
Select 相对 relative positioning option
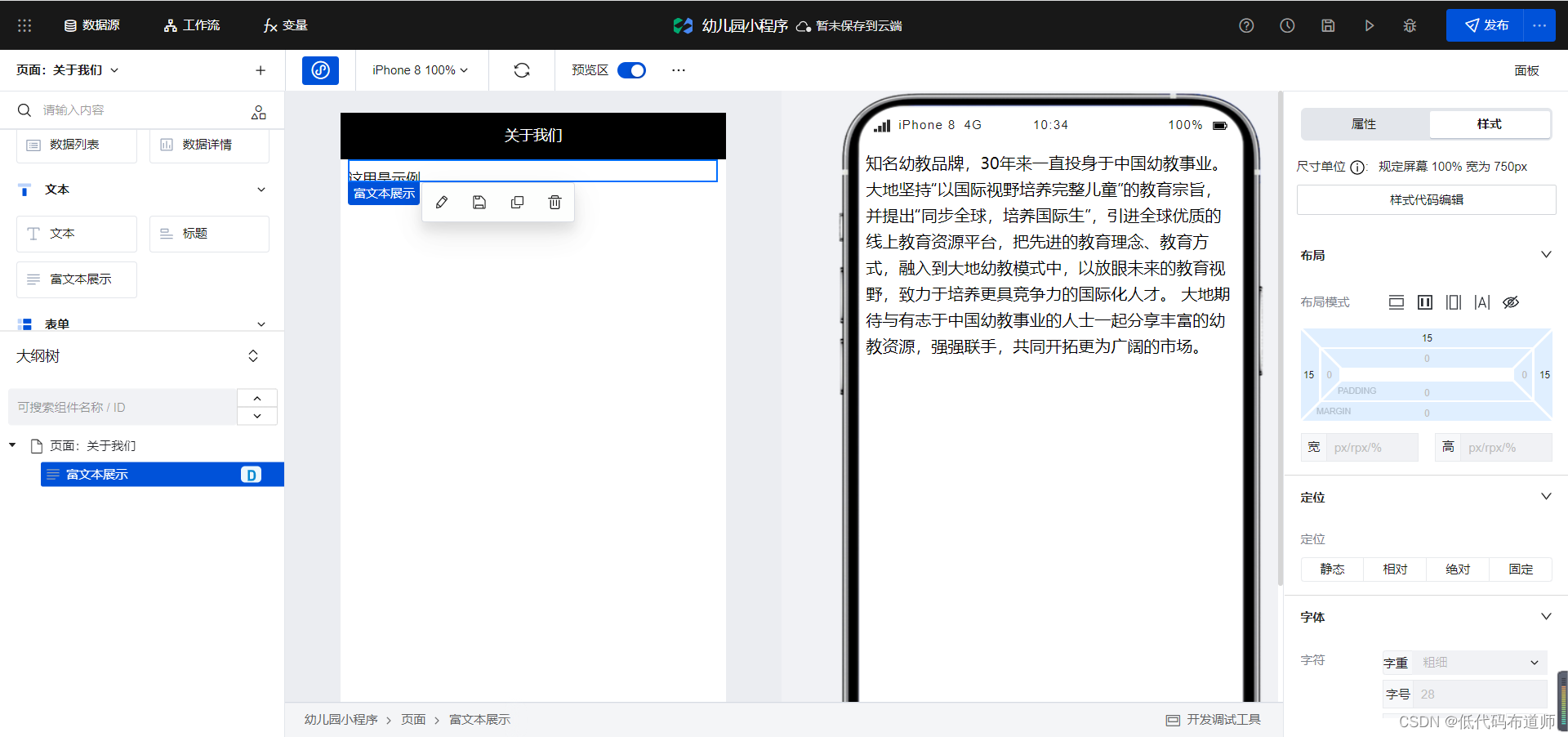pos(1395,569)
